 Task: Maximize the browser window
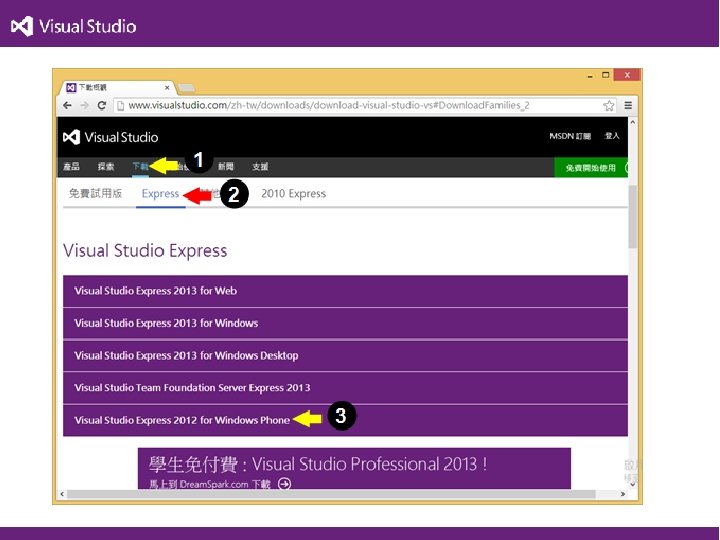[606, 75]
